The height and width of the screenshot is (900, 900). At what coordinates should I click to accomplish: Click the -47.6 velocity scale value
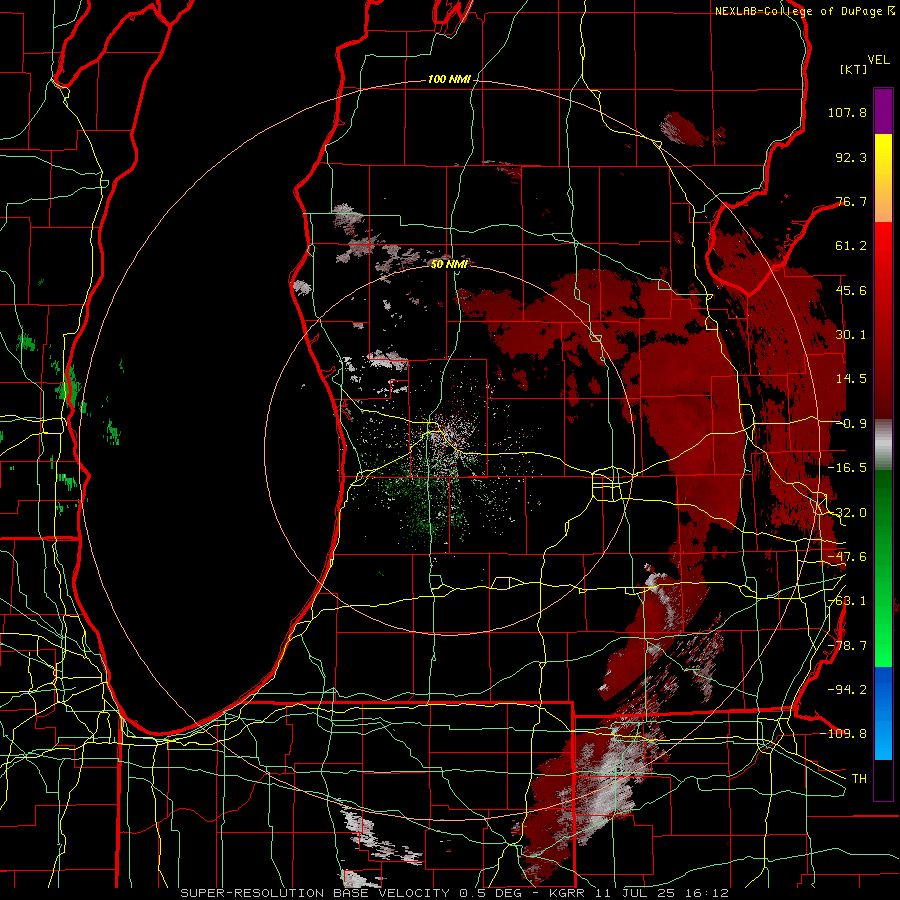tap(847, 557)
